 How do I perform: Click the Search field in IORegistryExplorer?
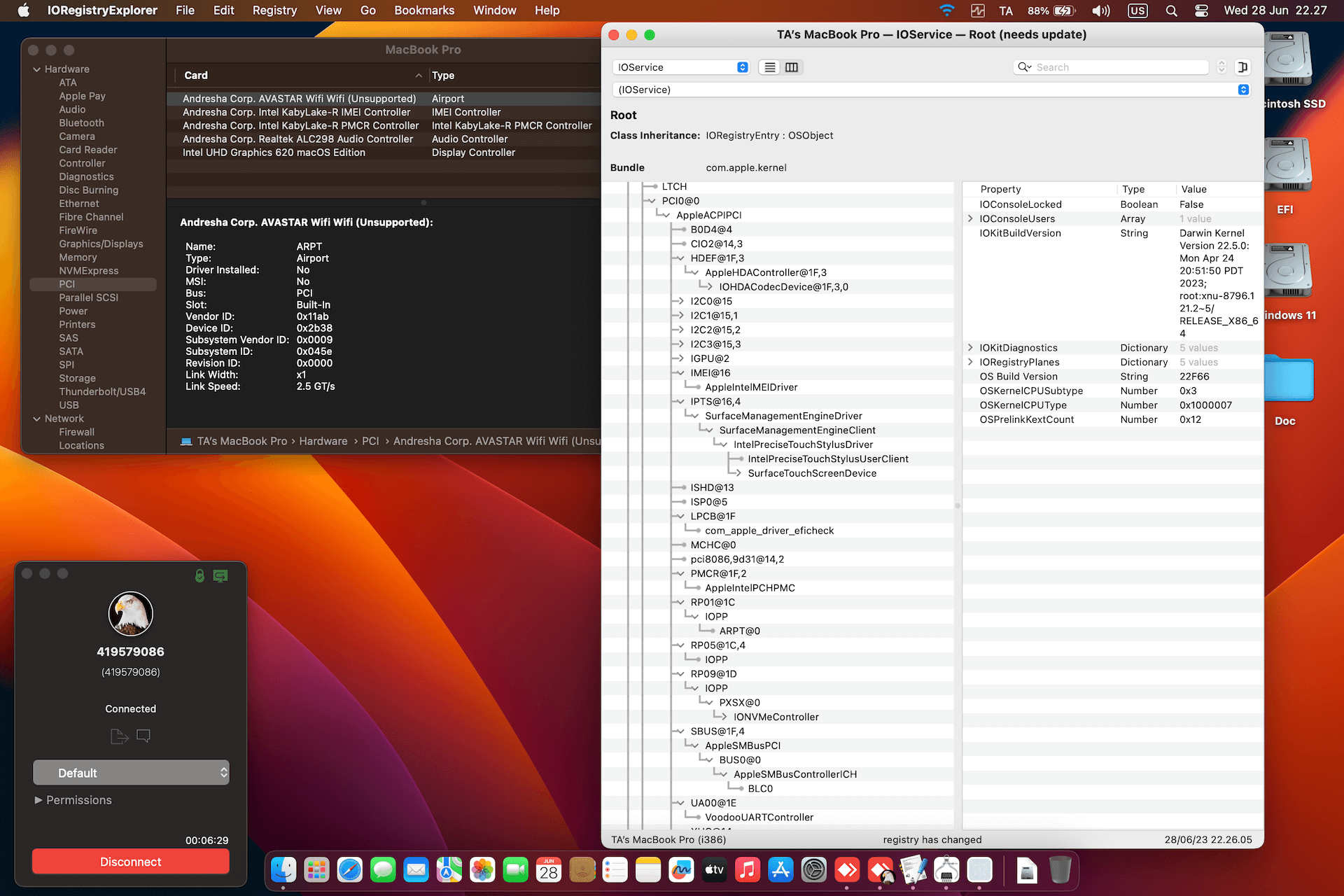(x=1111, y=67)
